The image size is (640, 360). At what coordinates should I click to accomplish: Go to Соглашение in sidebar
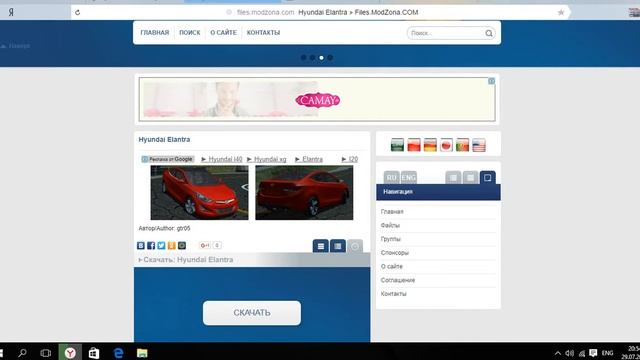coord(398,280)
